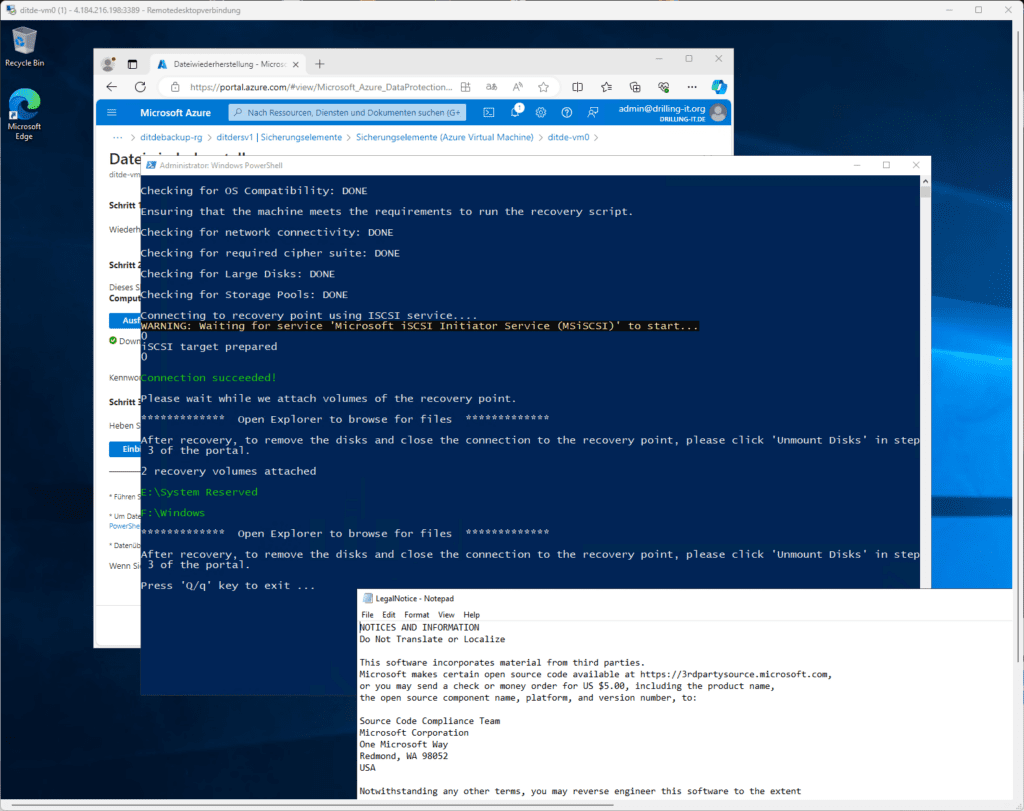Open Notepad View menu

pos(446,614)
